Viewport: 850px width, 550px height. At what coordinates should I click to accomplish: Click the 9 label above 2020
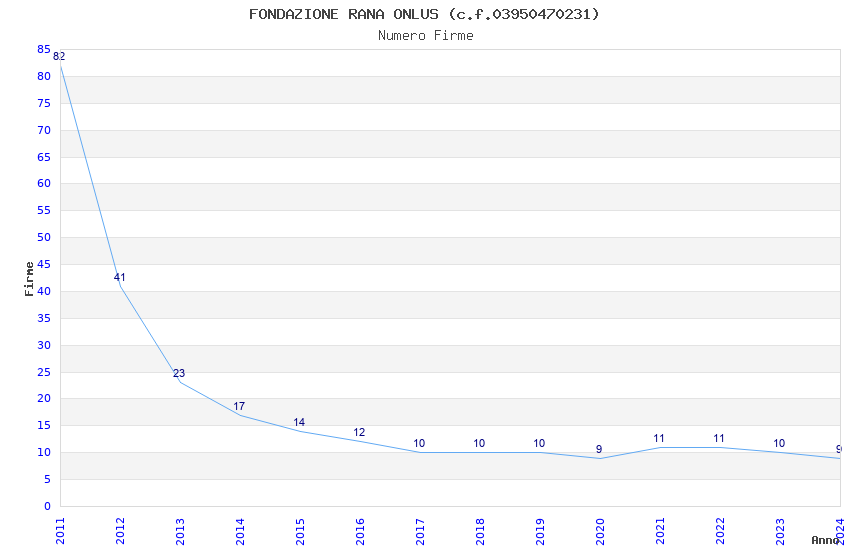click(599, 449)
